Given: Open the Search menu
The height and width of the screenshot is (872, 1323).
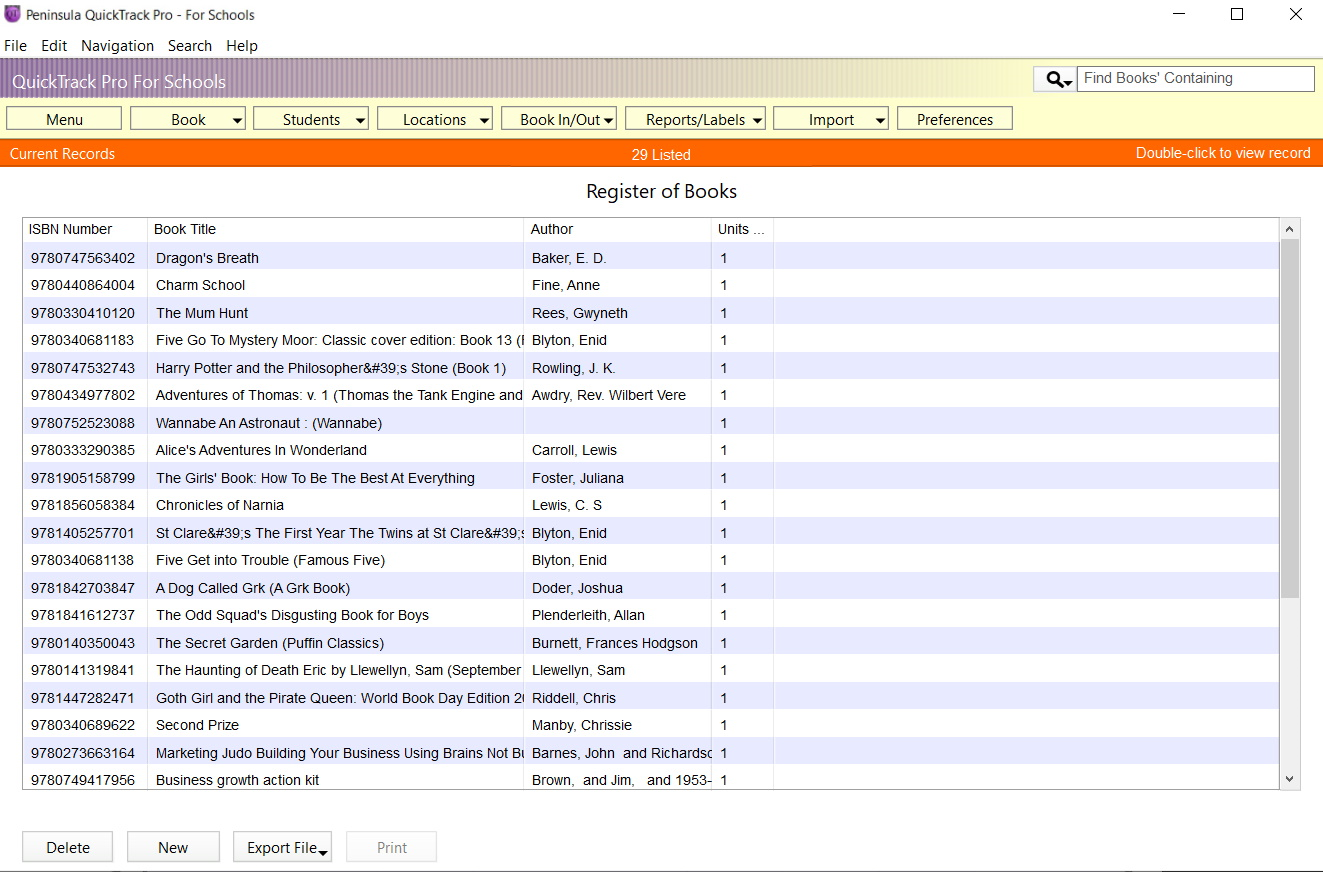Looking at the screenshot, I should 190,46.
